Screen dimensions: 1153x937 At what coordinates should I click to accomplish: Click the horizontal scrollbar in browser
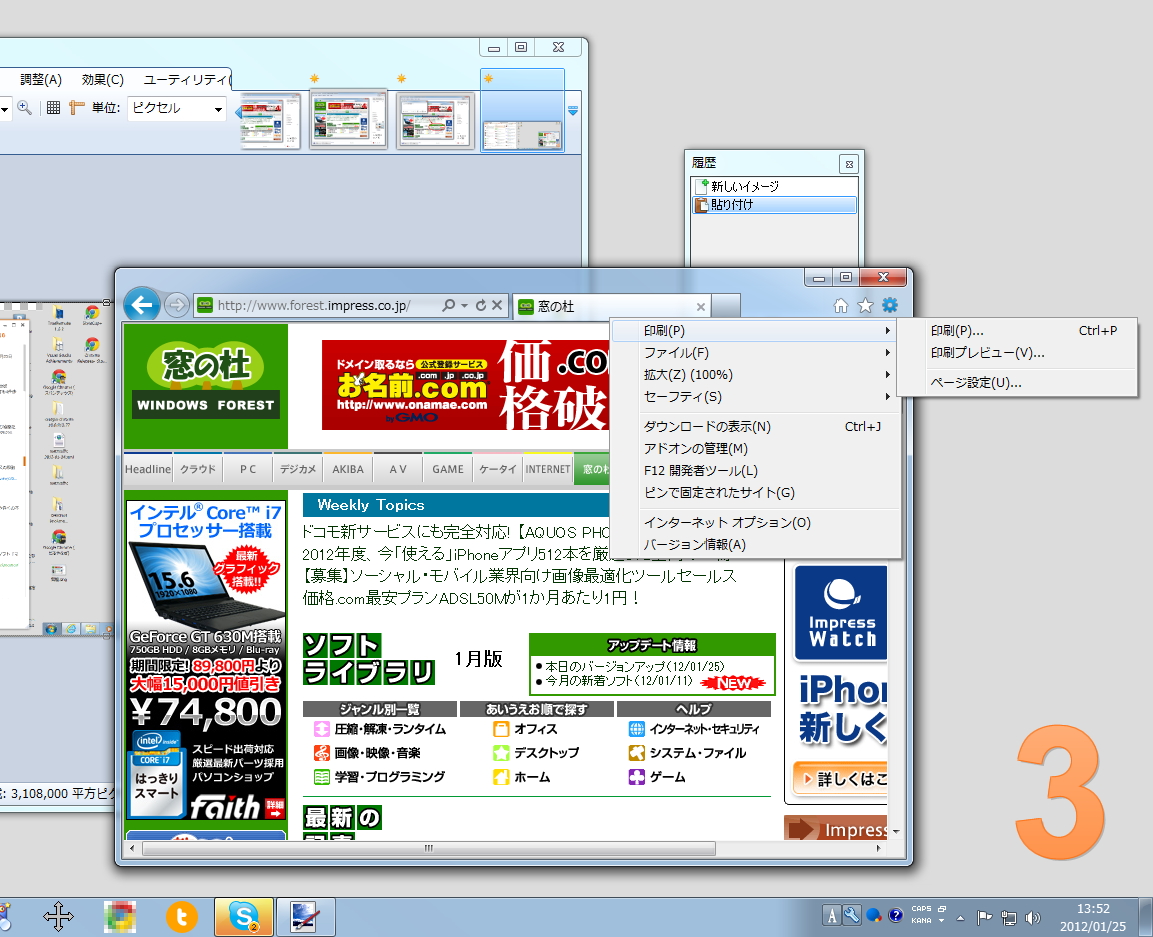coord(429,849)
